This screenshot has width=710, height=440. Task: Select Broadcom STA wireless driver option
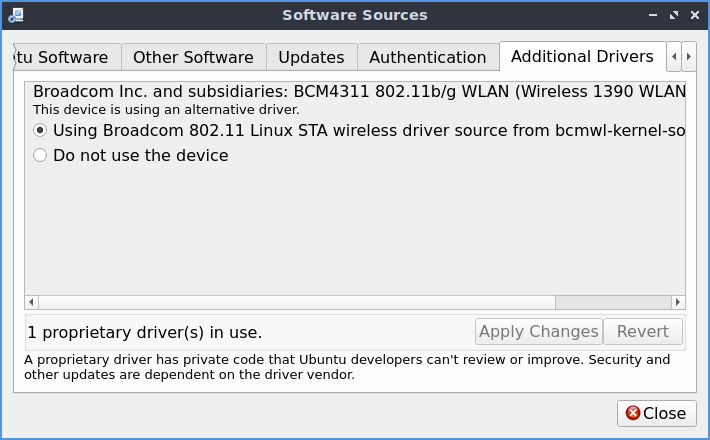coord(40,130)
